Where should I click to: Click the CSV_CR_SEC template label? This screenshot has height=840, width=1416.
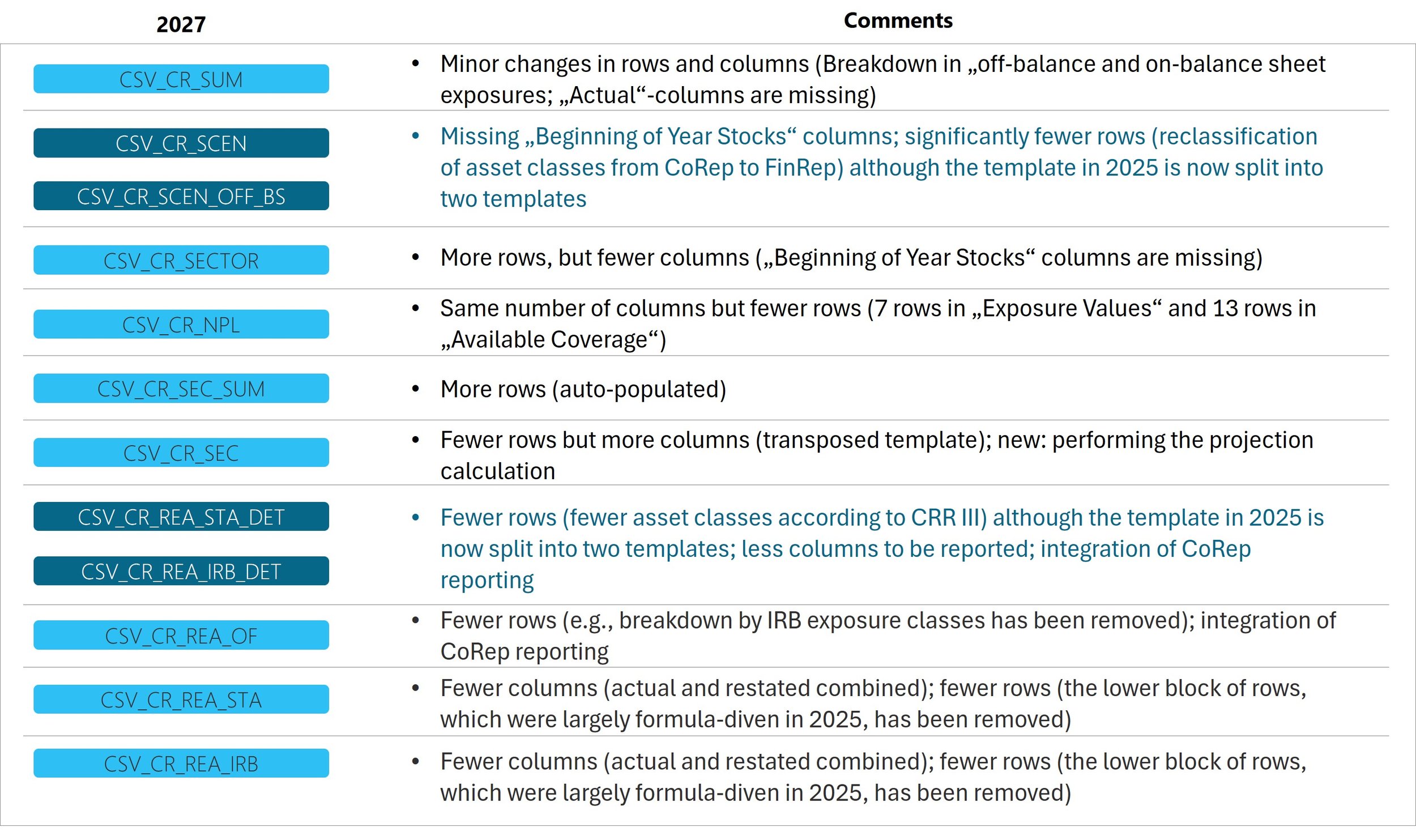pos(181,453)
